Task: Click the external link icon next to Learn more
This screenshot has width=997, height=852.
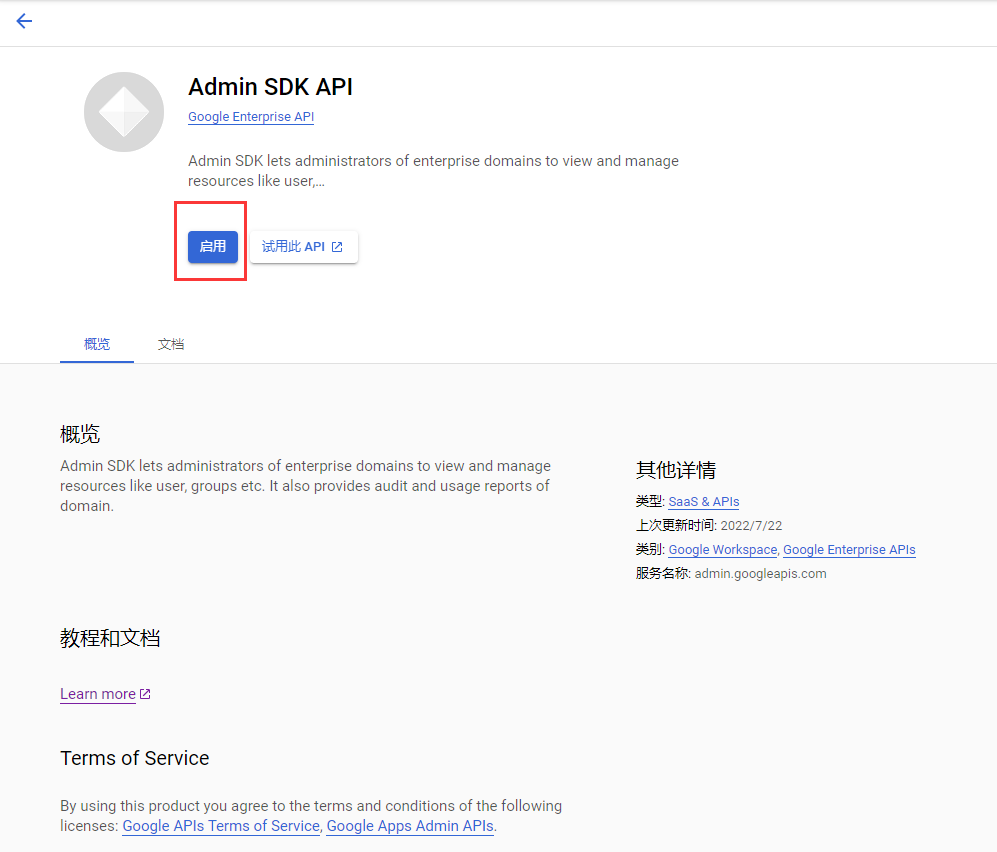Action: coord(145,692)
